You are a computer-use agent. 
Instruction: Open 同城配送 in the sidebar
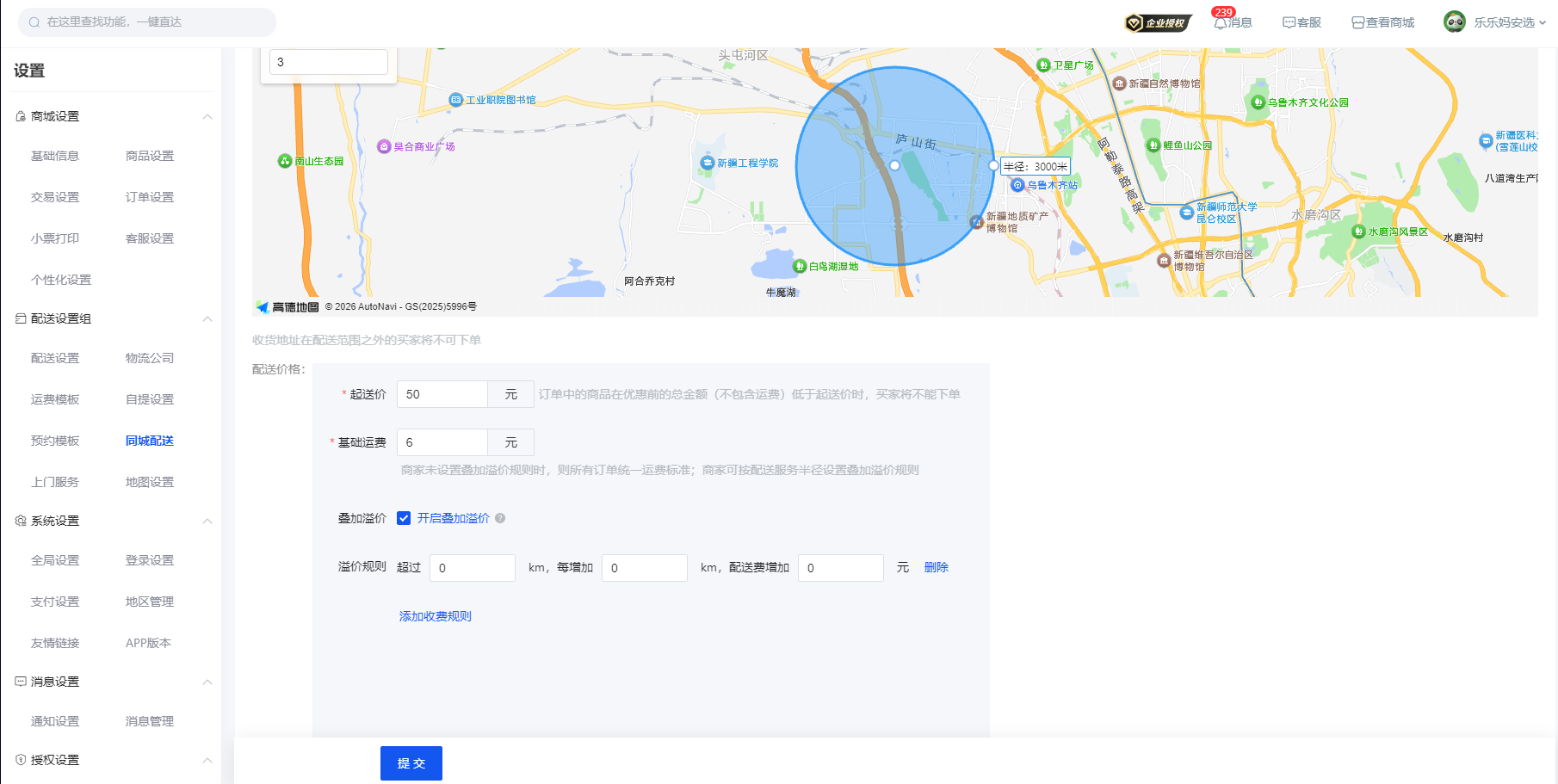(x=150, y=441)
